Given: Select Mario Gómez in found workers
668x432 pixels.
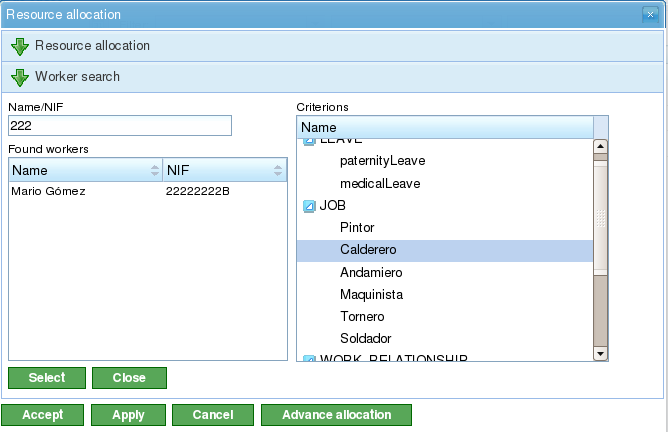Looking at the screenshot, I should pyautogui.click(x=47, y=192).
